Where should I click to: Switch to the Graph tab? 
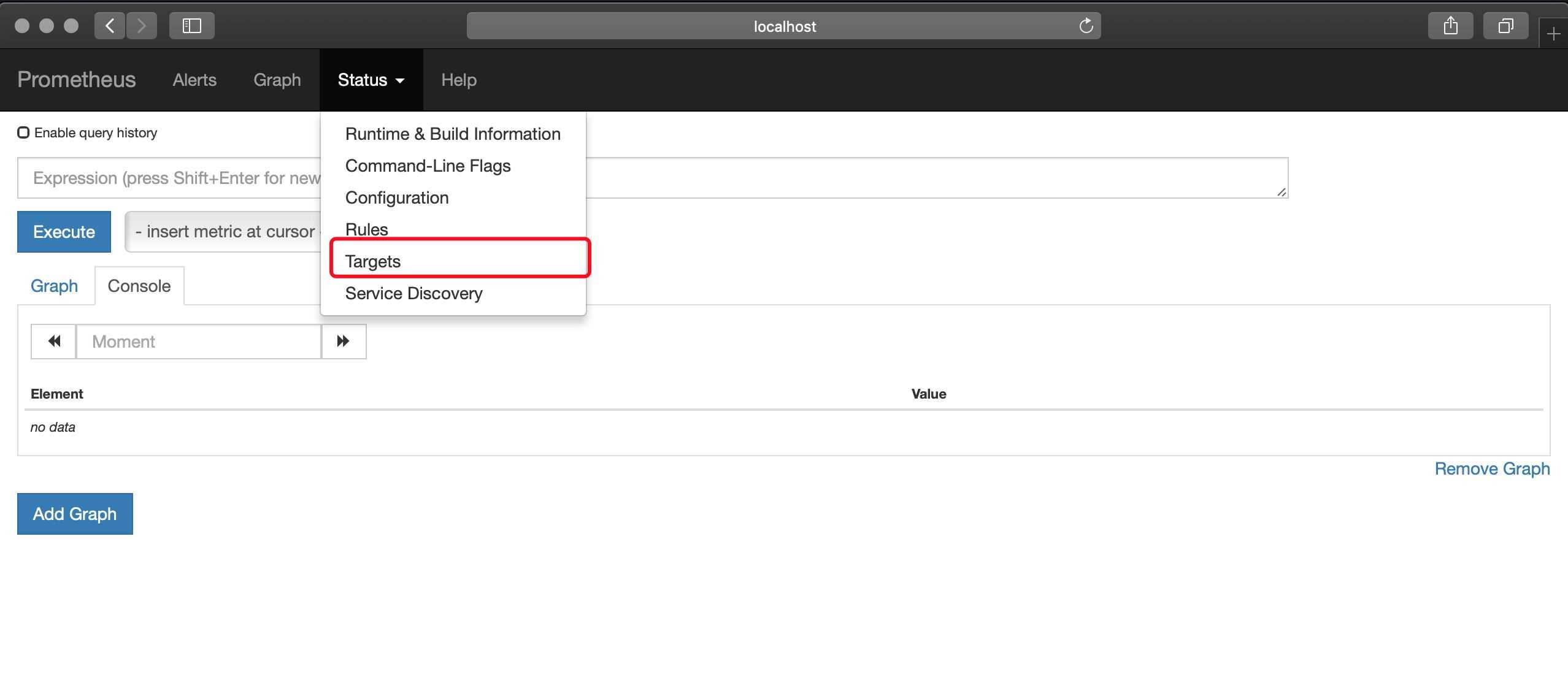tap(54, 286)
